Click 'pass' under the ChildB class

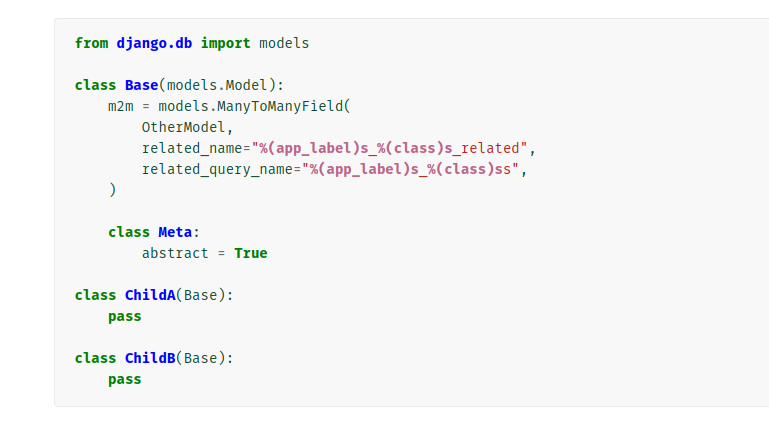coord(125,379)
